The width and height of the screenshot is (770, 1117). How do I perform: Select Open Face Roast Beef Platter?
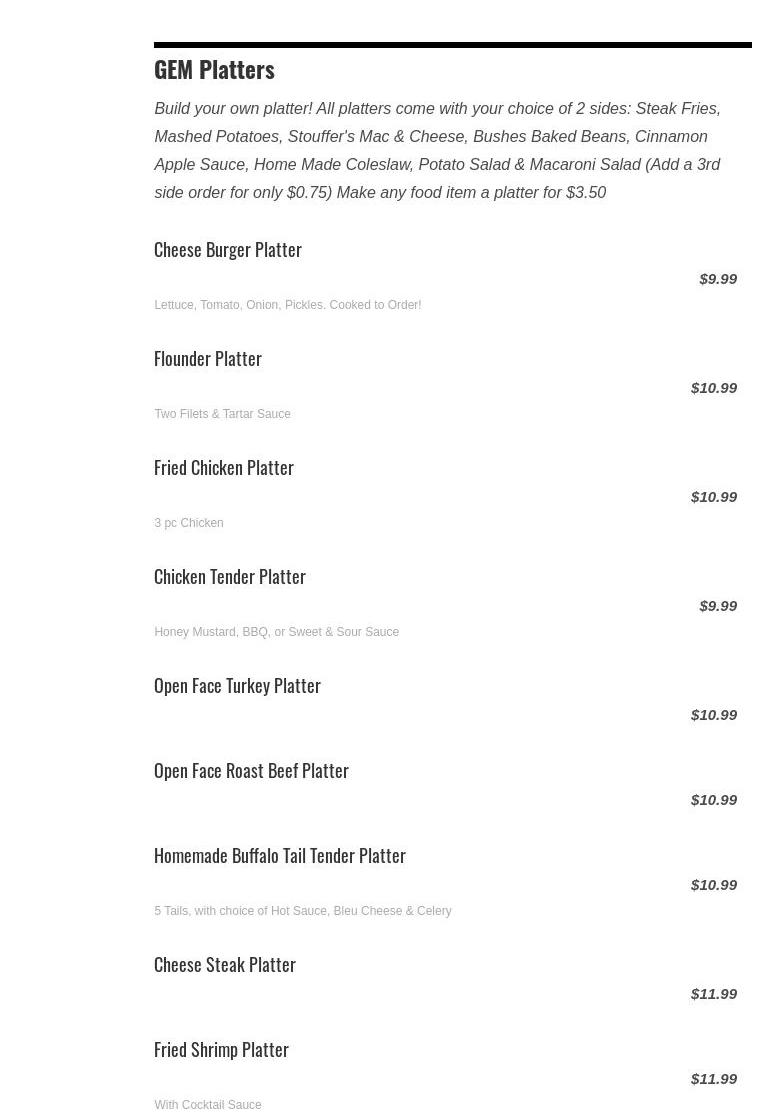[251, 771]
